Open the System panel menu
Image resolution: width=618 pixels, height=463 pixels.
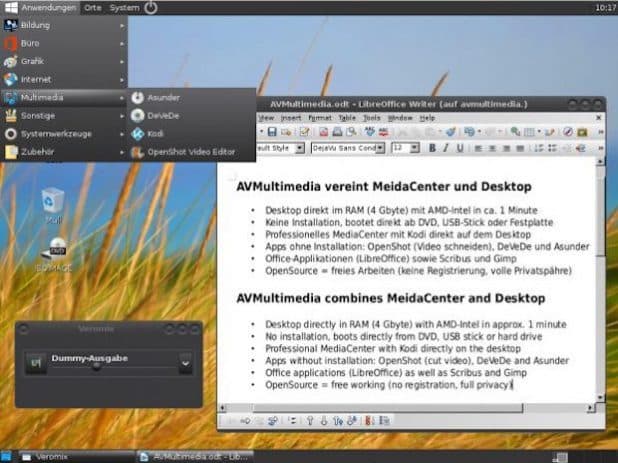(x=124, y=7)
